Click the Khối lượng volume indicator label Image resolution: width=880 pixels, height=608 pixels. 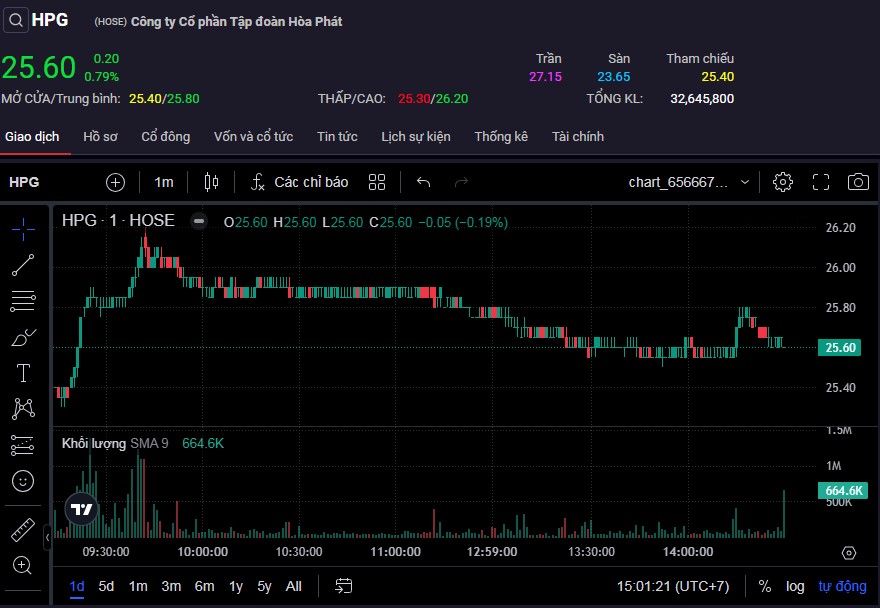tap(94, 444)
